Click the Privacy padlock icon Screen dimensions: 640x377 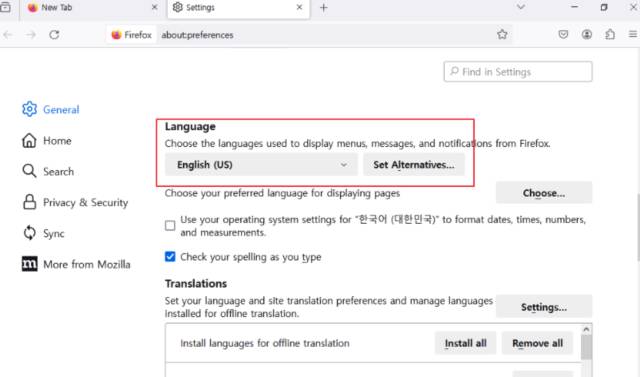29,202
